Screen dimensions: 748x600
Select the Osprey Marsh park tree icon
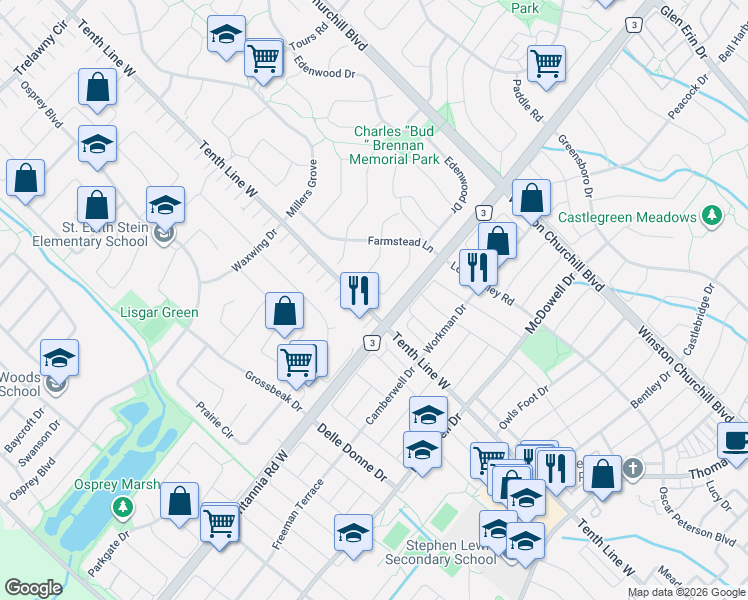coord(123,506)
